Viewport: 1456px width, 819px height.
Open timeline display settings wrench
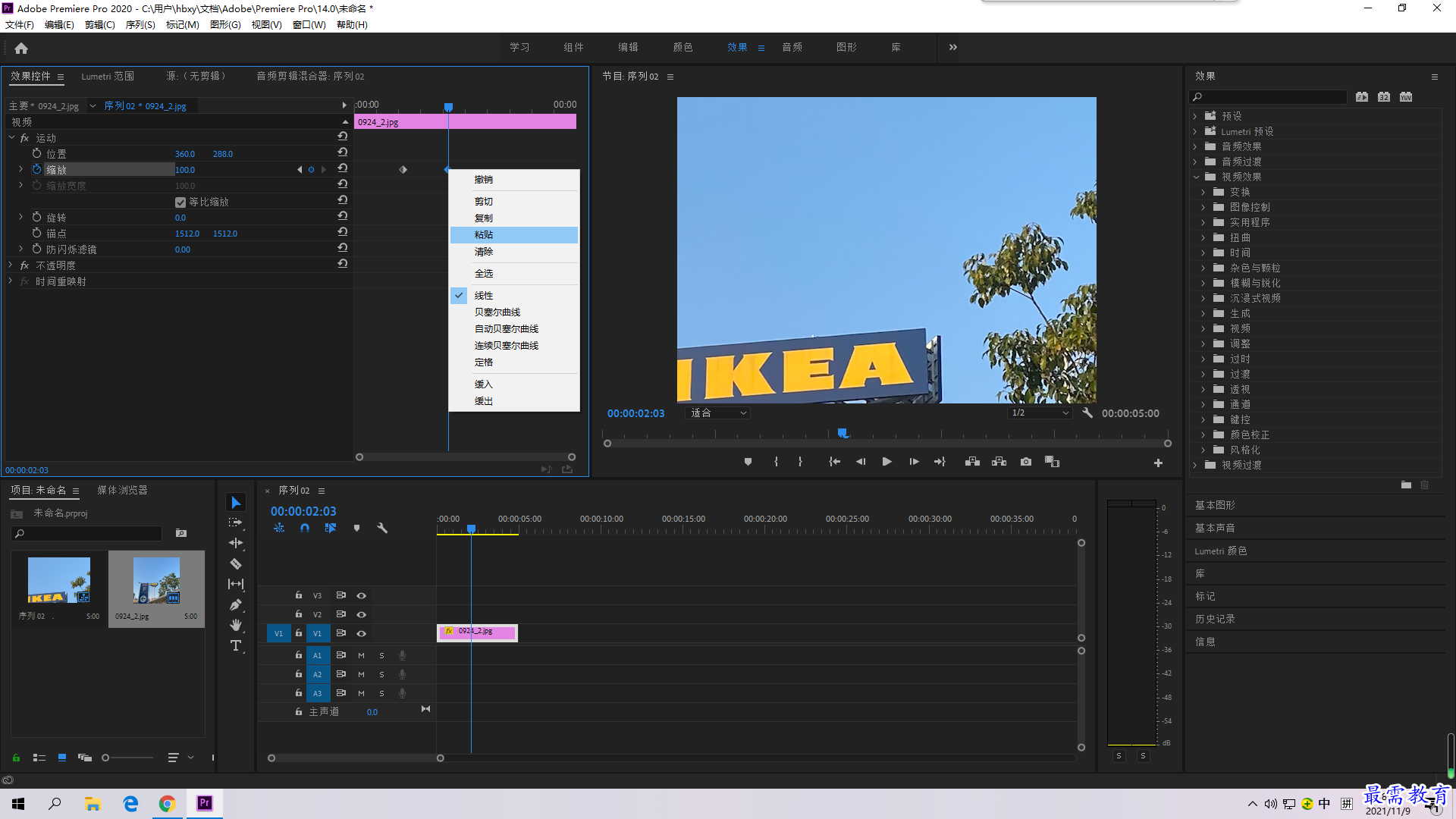[x=382, y=528]
